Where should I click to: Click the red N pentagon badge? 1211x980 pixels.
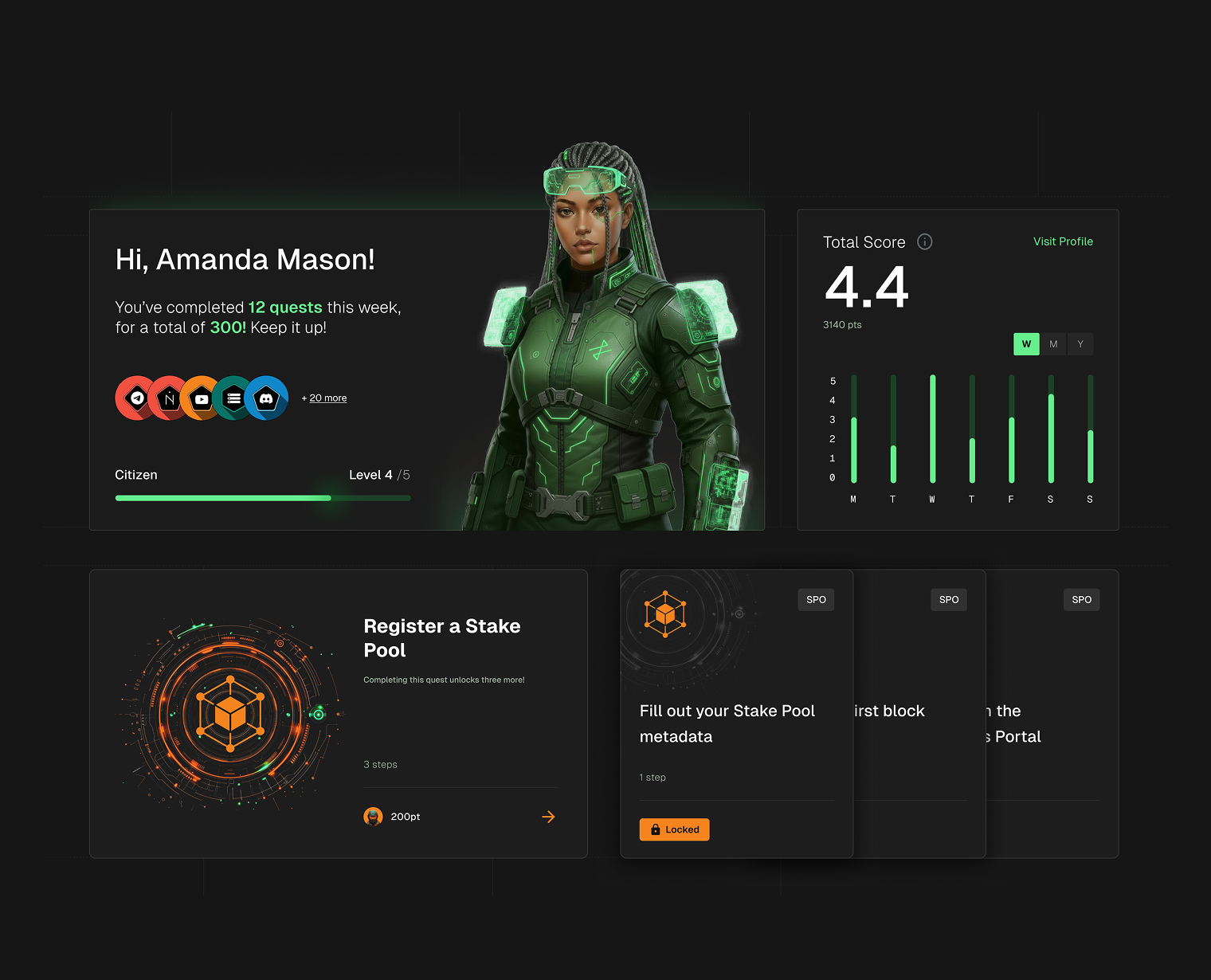[169, 398]
